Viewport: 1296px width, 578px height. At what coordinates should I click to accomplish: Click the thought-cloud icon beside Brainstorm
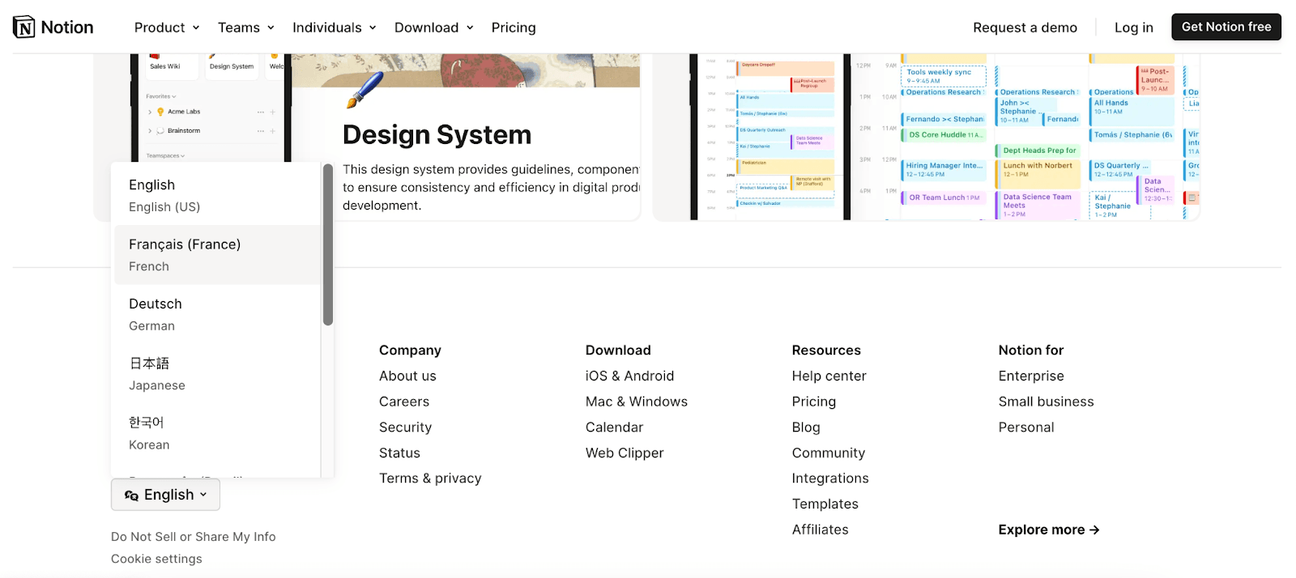click(x=160, y=131)
